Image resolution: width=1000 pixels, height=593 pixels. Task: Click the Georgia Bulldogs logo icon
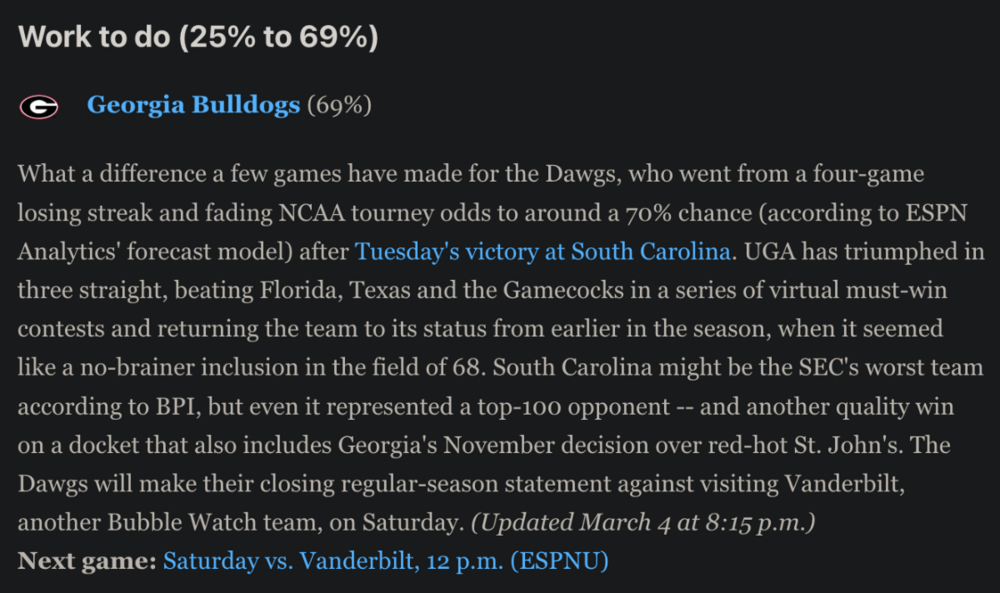pyautogui.click(x=39, y=106)
